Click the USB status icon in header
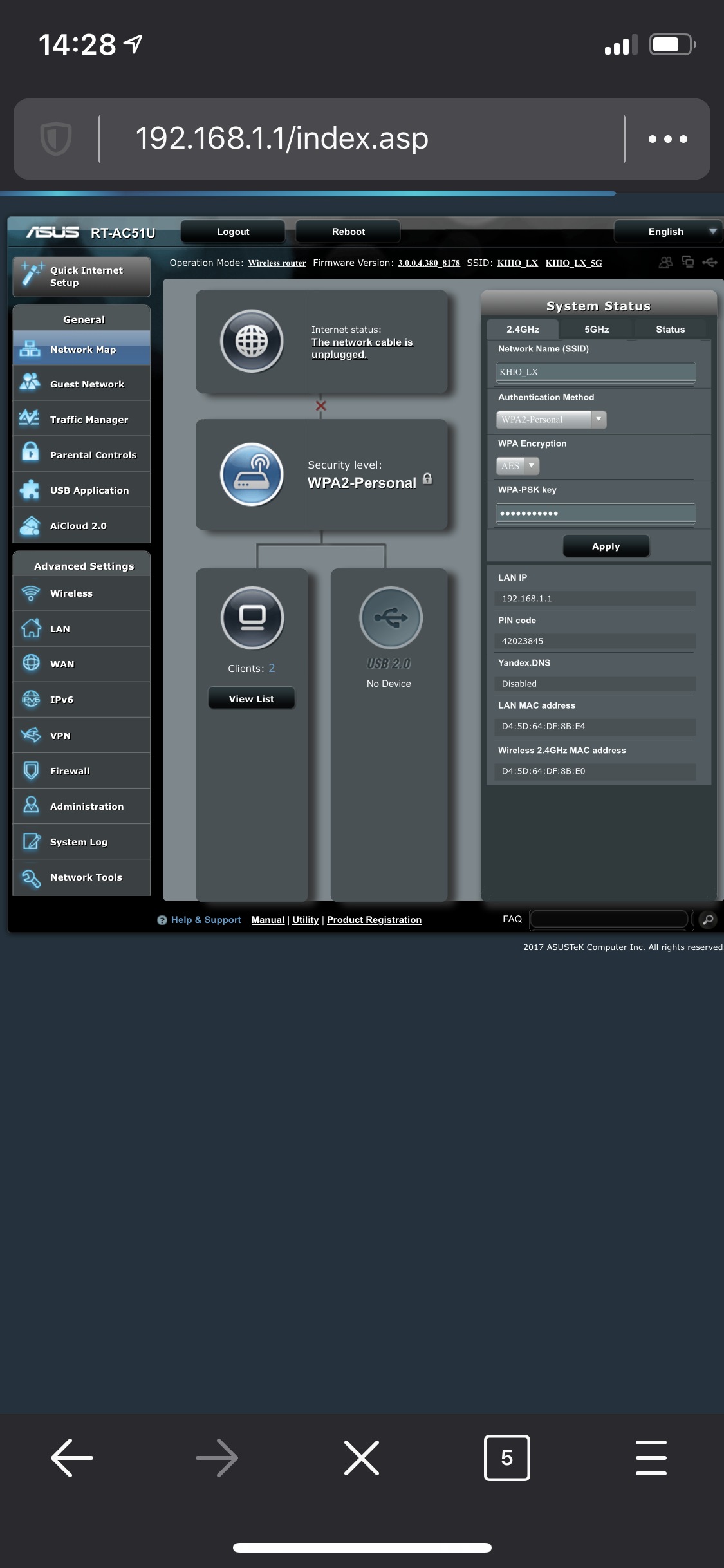 tap(710, 262)
